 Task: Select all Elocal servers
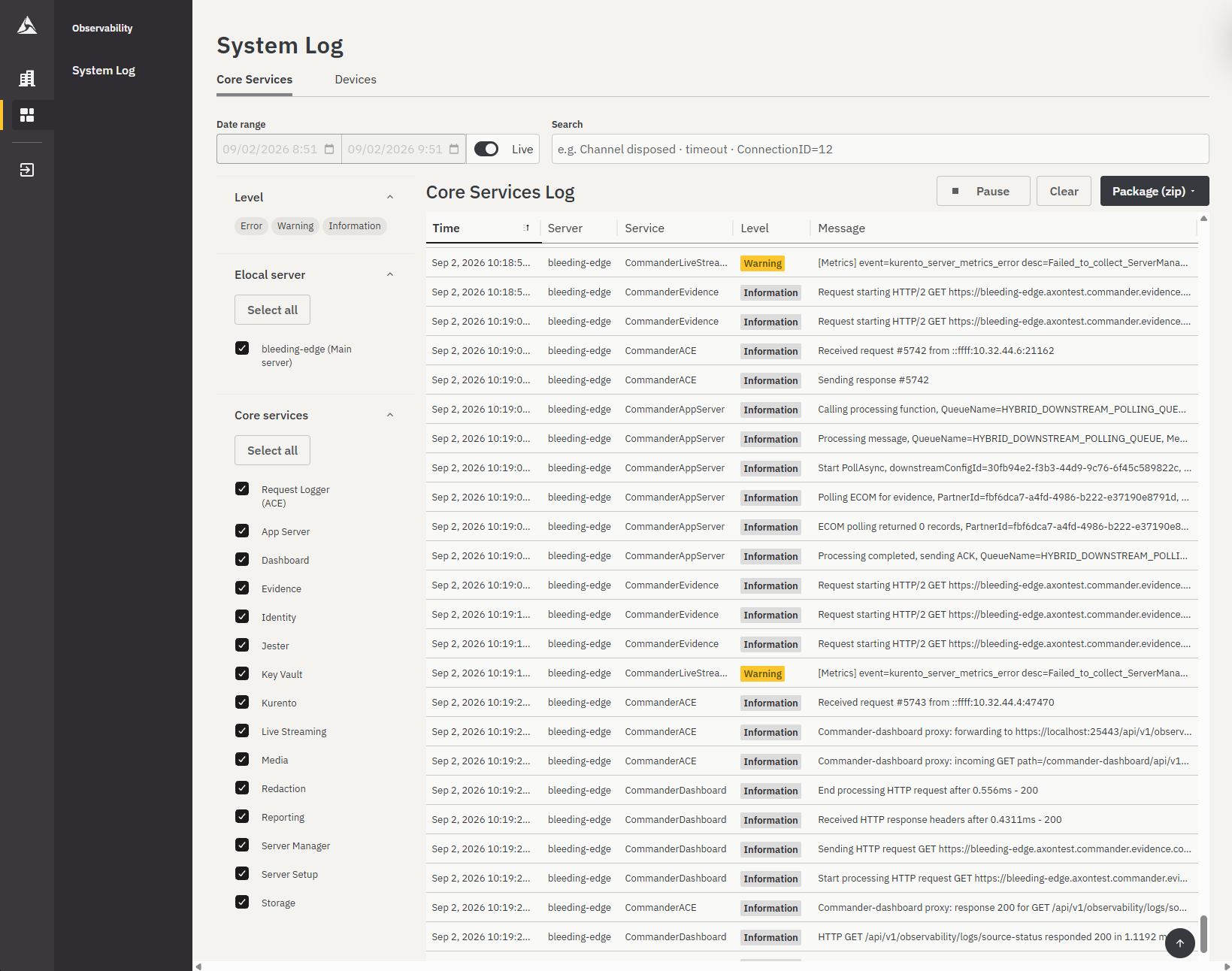click(272, 310)
